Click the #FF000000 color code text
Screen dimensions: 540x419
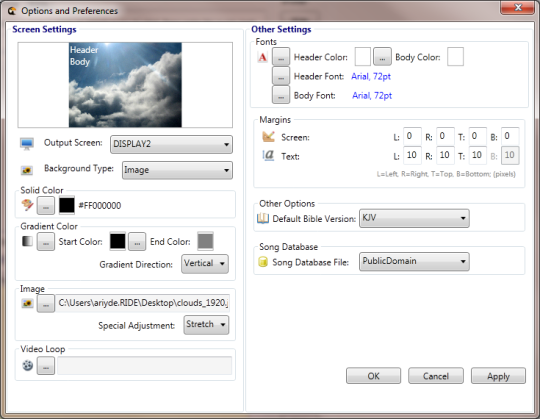(100, 206)
